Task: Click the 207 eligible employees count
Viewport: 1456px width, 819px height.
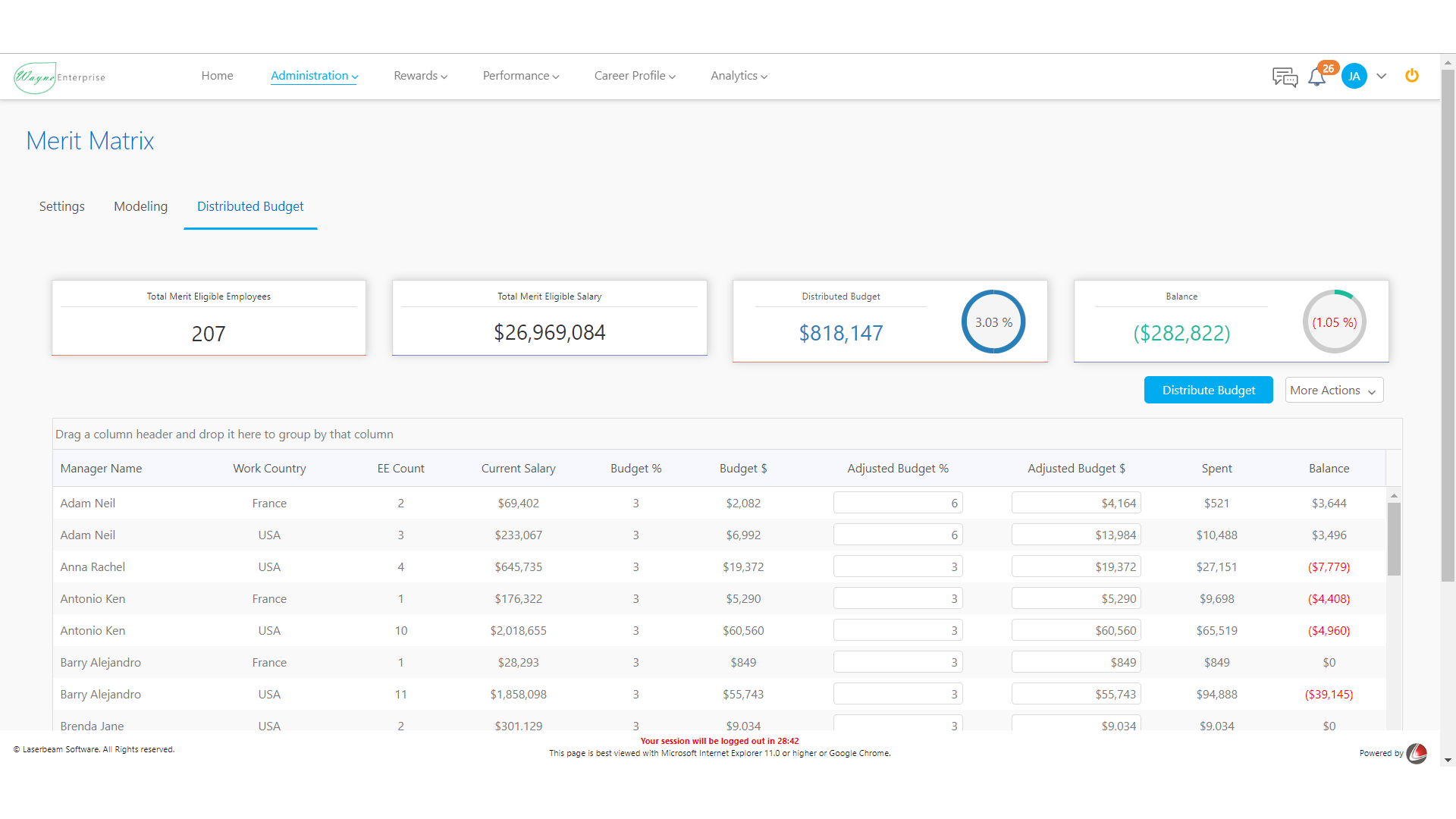Action: (209, 334)
